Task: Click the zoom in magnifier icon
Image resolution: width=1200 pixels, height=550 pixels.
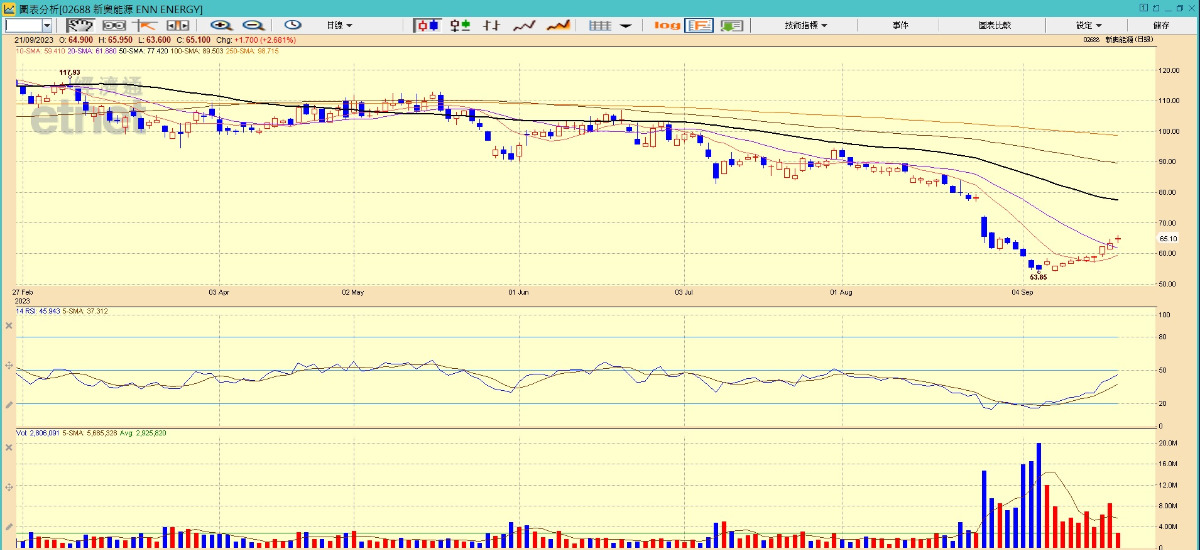Action: click(x=221, y=25)
